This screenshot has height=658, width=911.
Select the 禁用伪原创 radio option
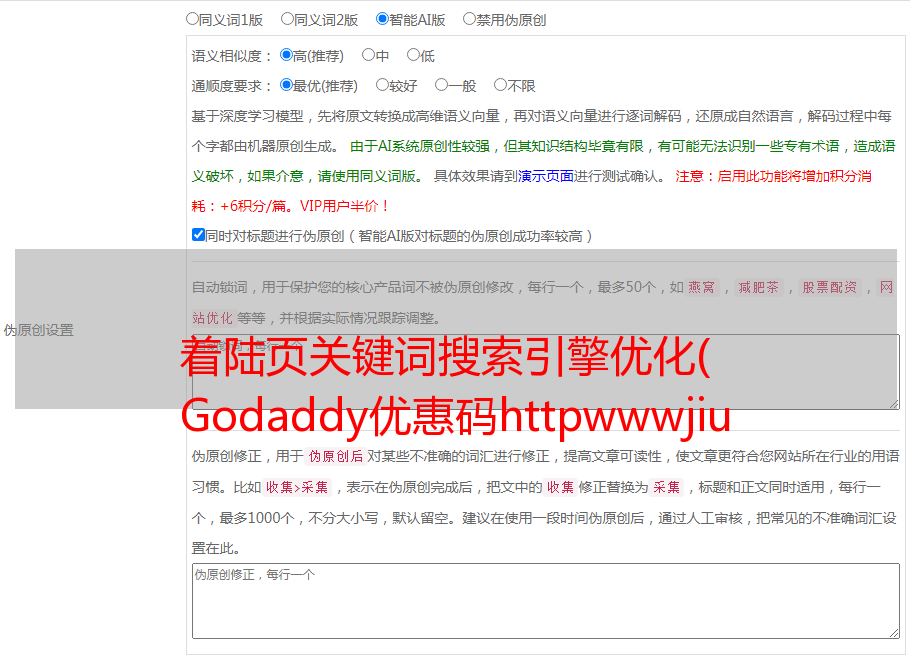[469, 19]
